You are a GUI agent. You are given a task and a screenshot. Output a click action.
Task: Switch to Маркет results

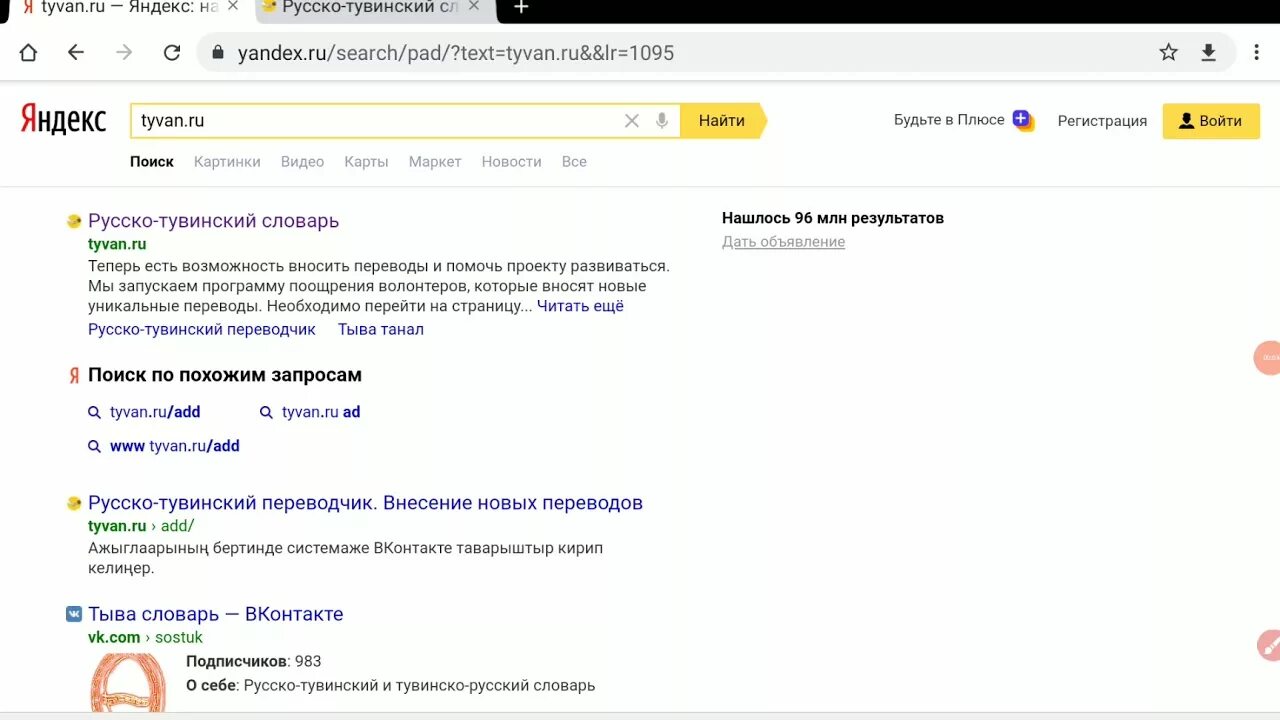coord(435,162)
